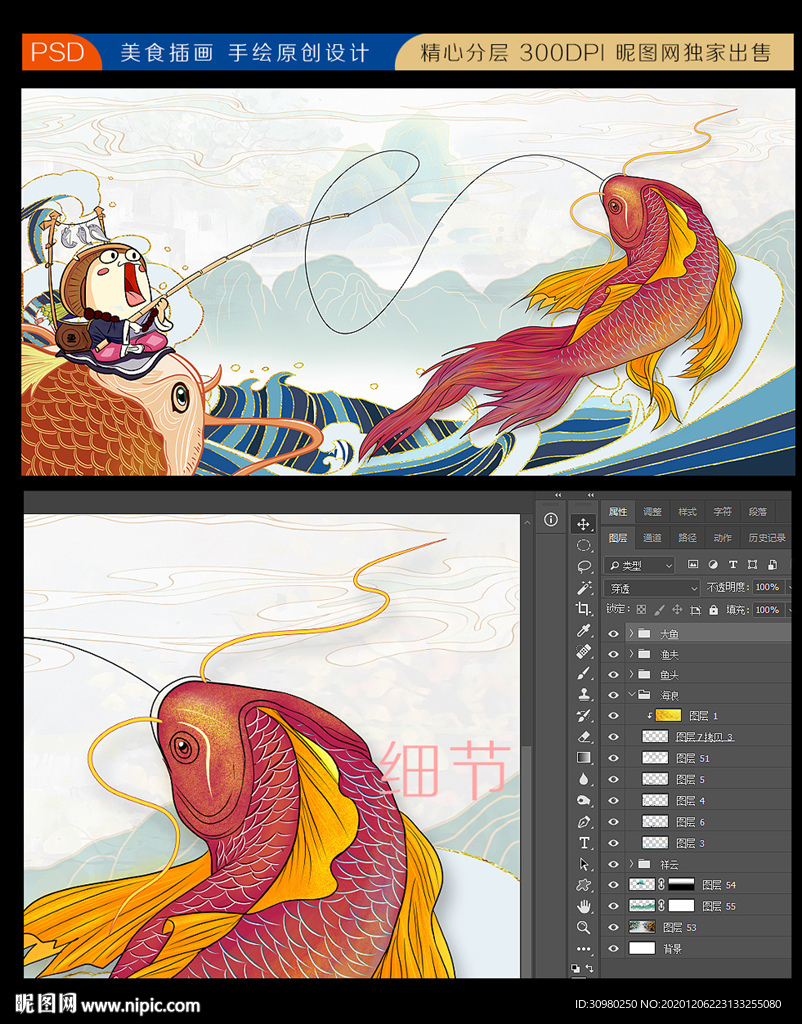Viewport: 802px width, 1024px height.
Task: Activate the Zoom magnifier tool
Action: click(584, 927)
